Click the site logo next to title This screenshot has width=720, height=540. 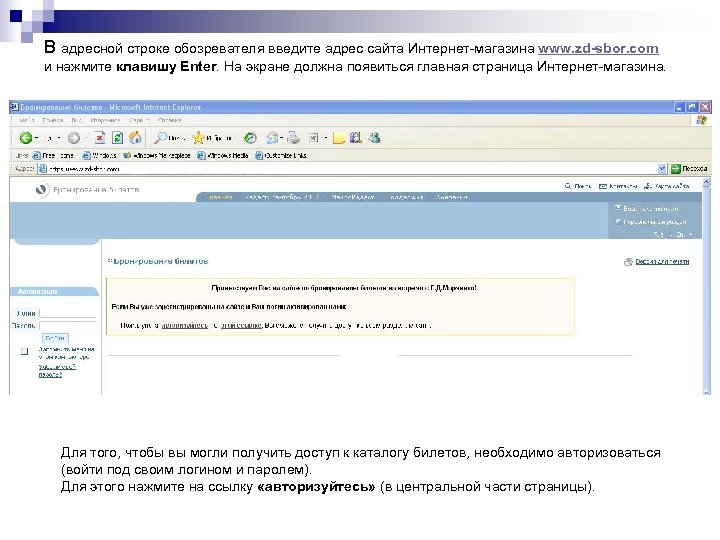click(x=41, y=190)
